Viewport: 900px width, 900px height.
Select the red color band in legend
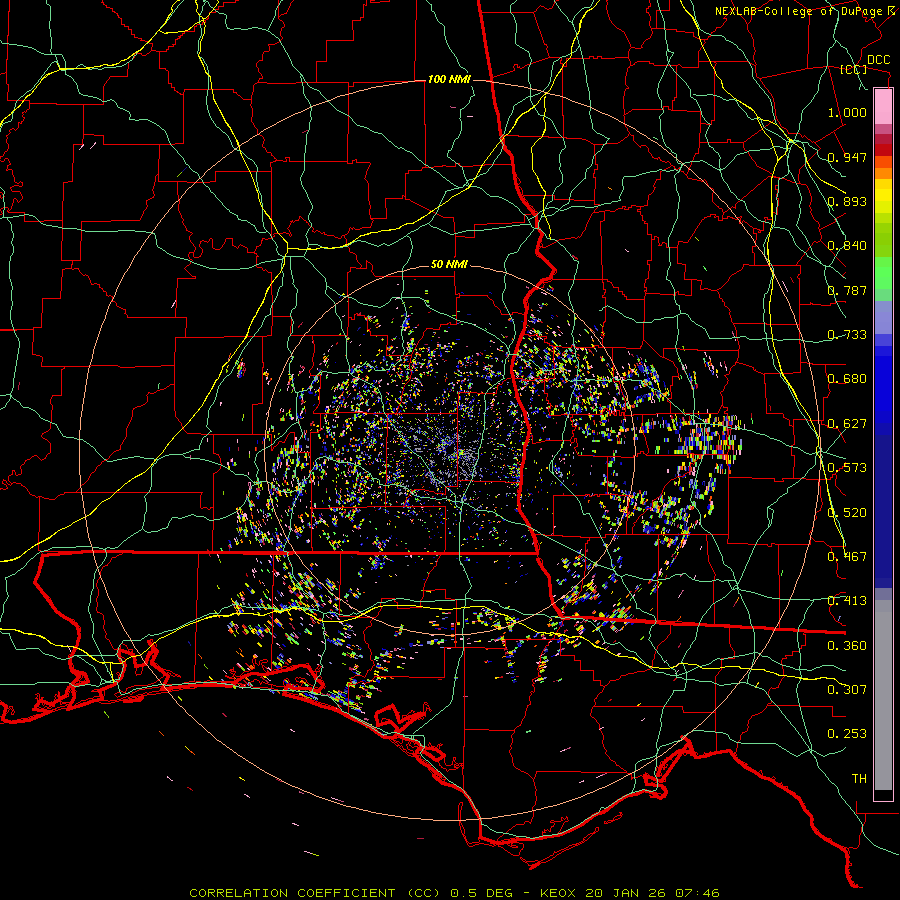click(x=883, y=150)
